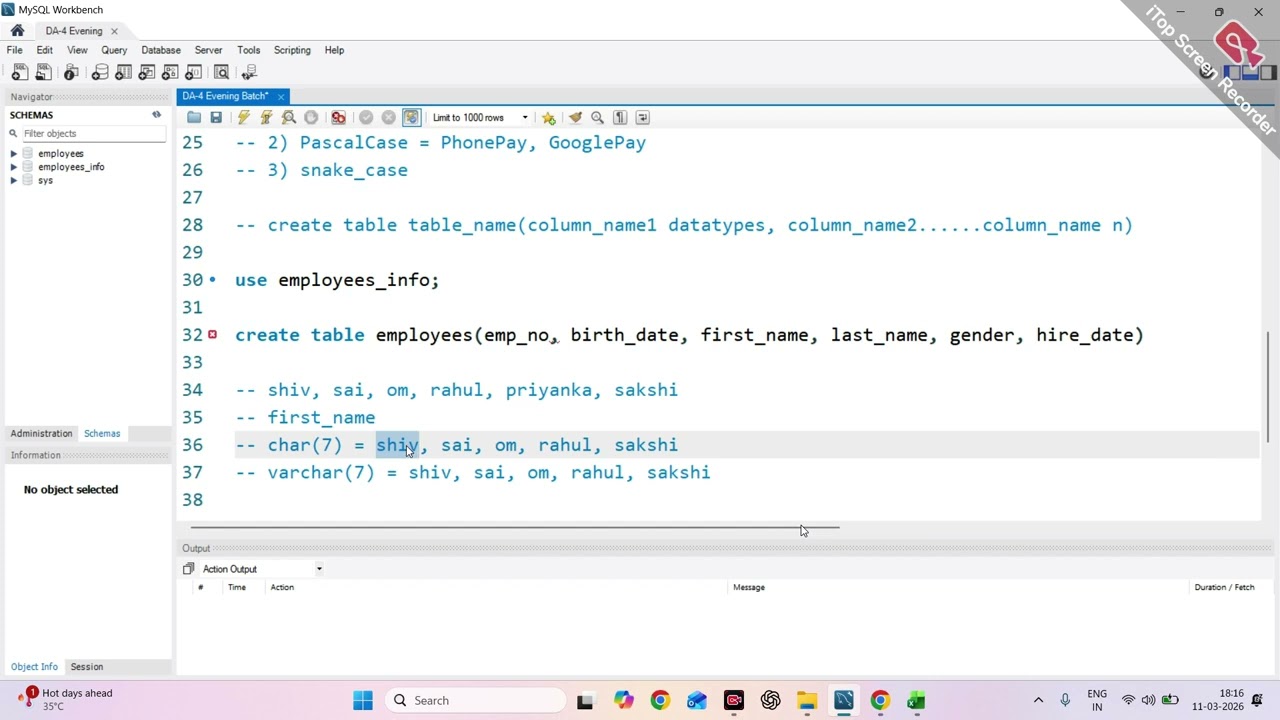The image size is (1280, 720).
Task: Save the script to file
Action: (216, 118)
